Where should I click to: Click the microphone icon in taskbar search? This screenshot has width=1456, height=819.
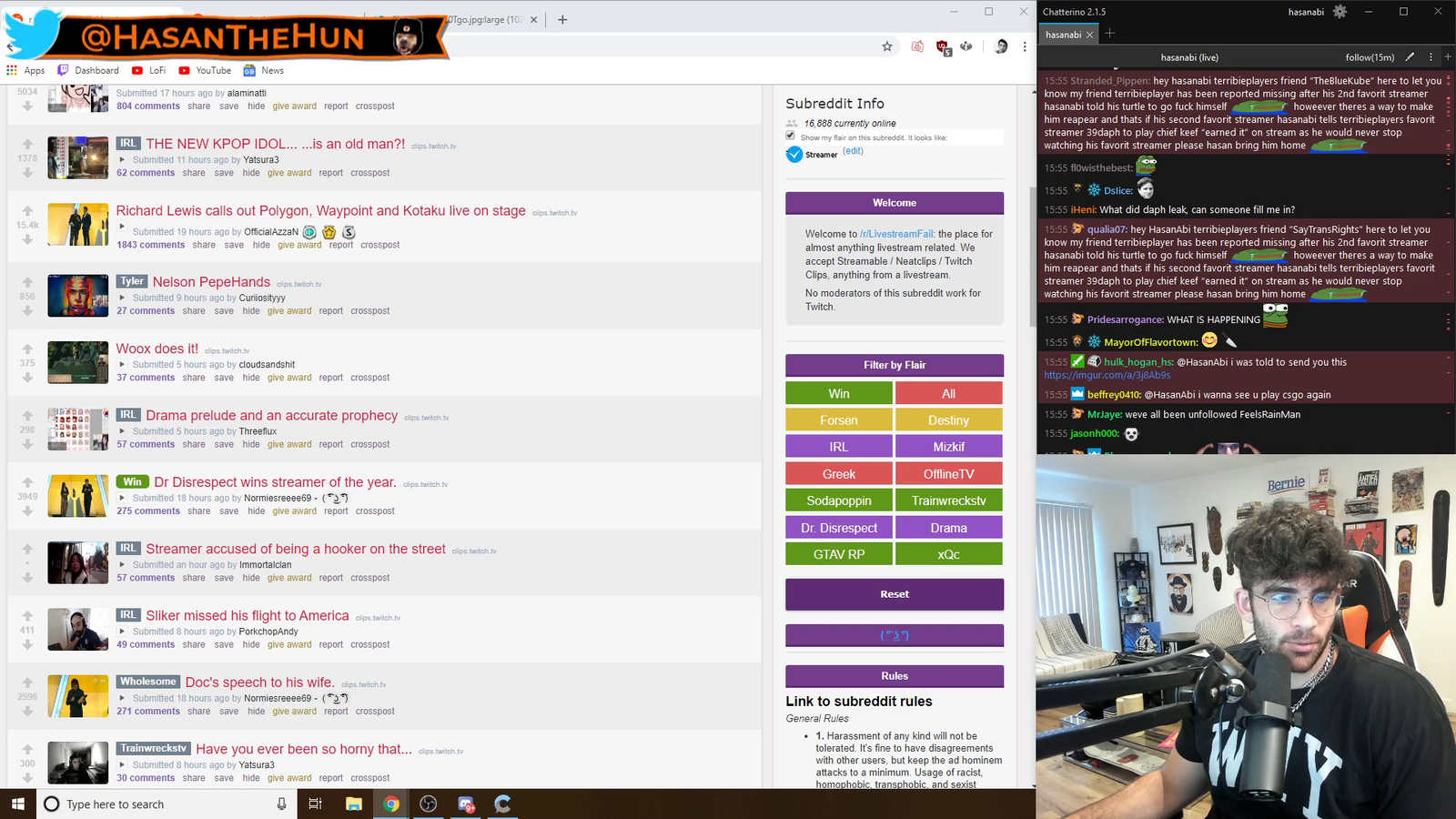click(281, 804)
